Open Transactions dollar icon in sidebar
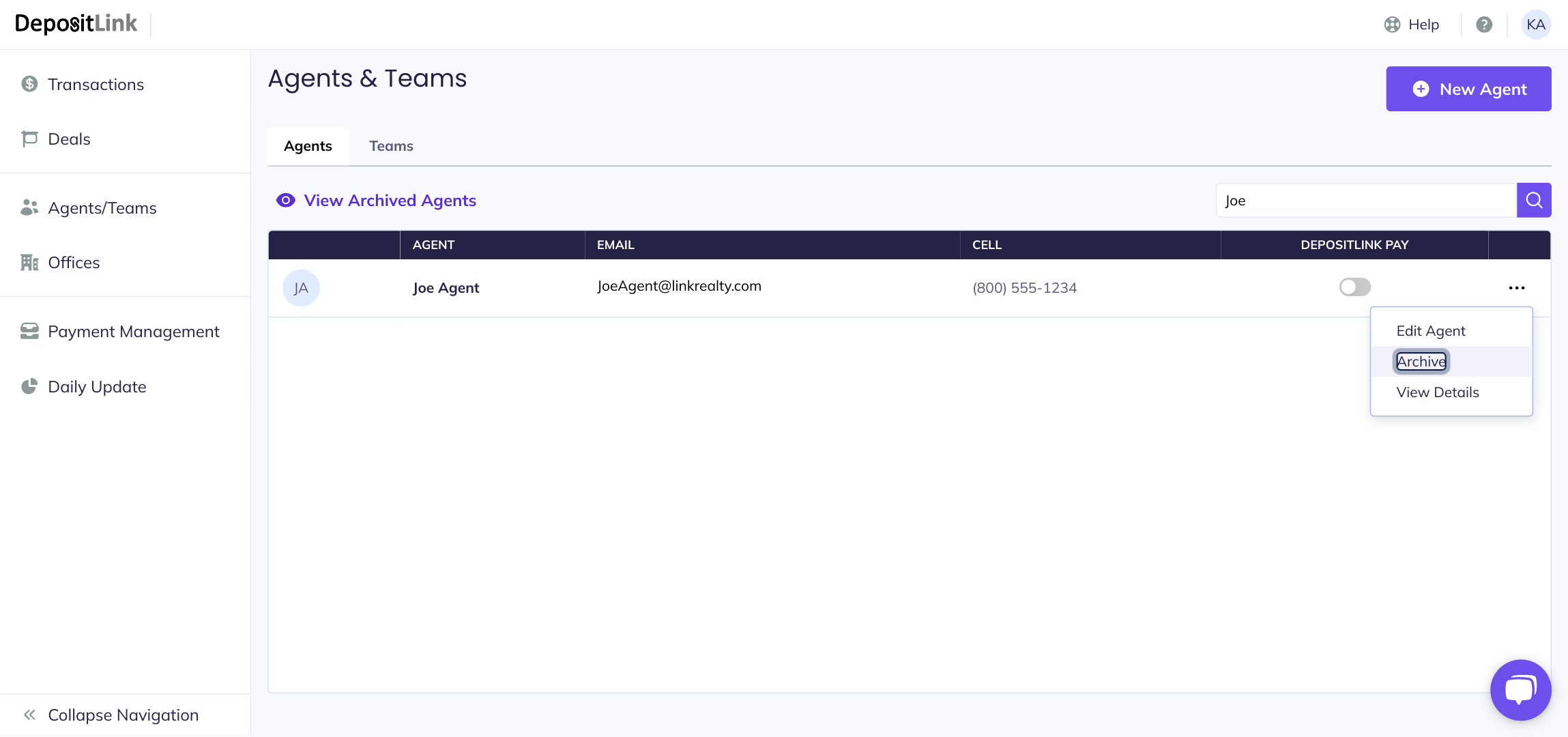This screenshot has width=1568, height=737. click(x=29, y=84)
